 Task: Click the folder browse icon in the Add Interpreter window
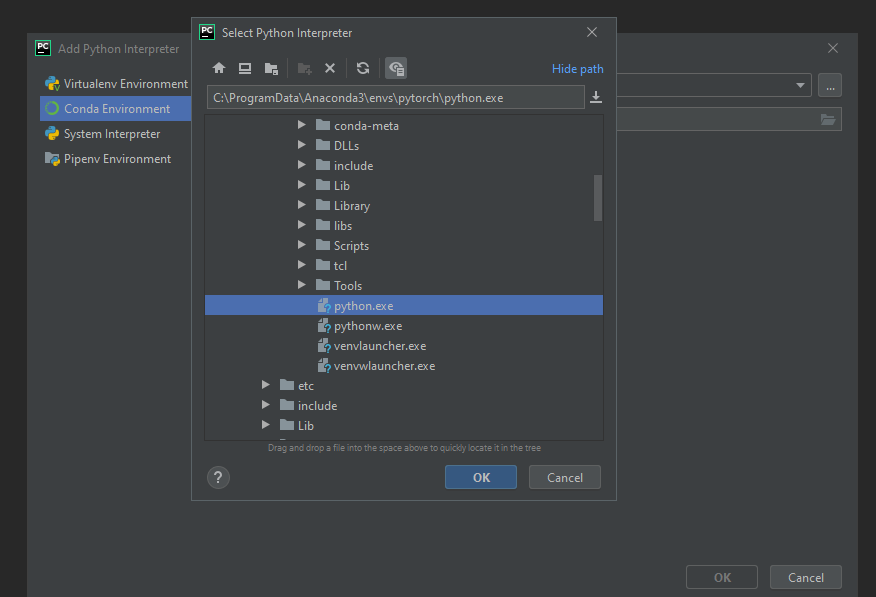click(828, 120)
